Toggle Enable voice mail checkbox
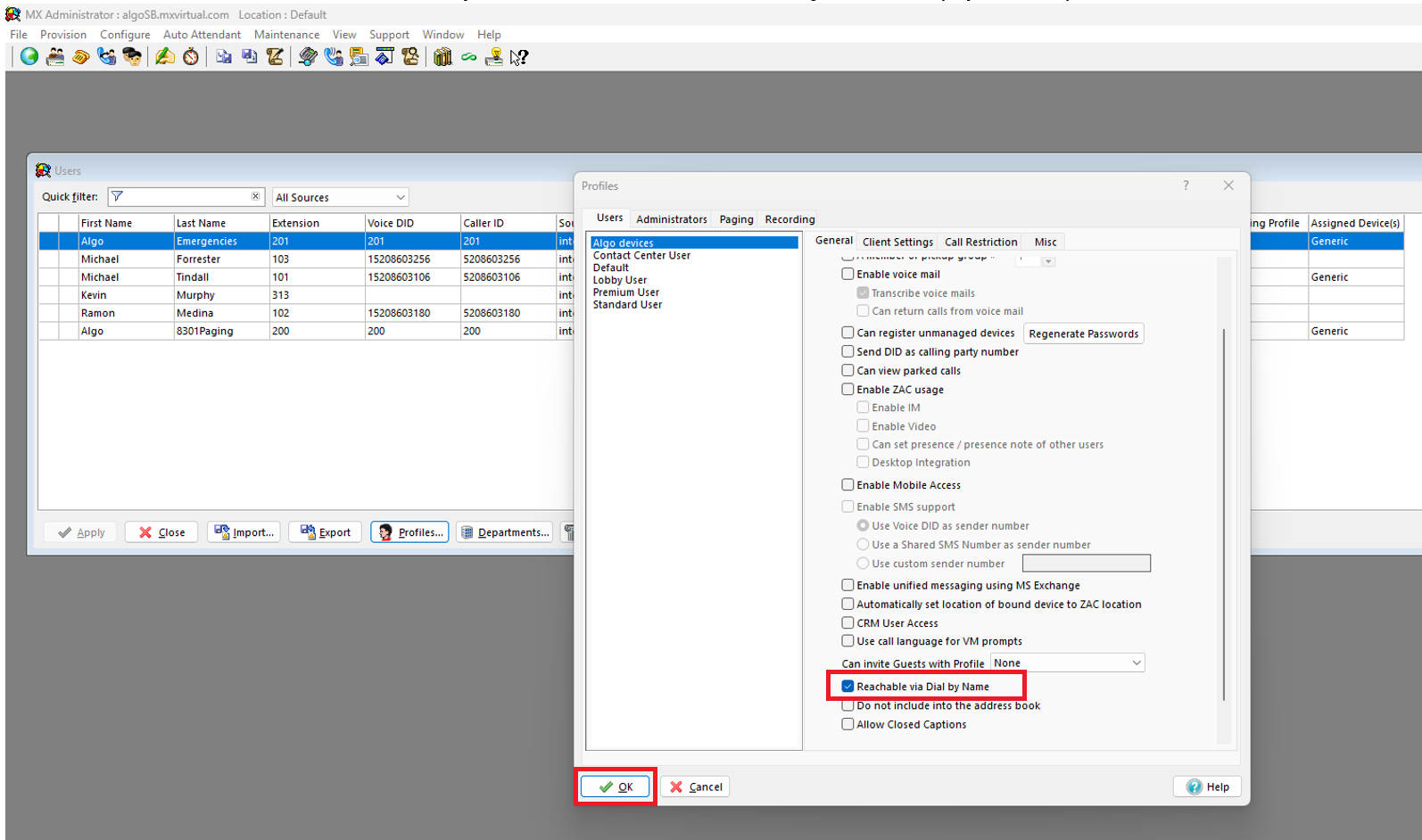The image size is (1422, 840). [847, 274]
